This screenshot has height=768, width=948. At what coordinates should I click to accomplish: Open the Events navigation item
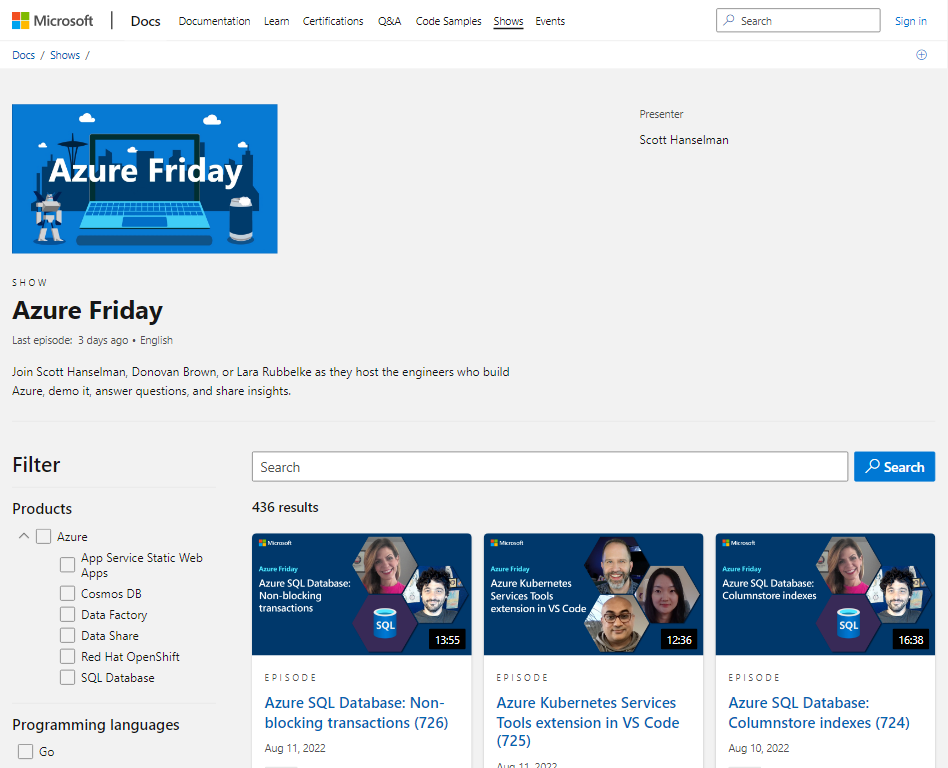click(x=550, y=21)
